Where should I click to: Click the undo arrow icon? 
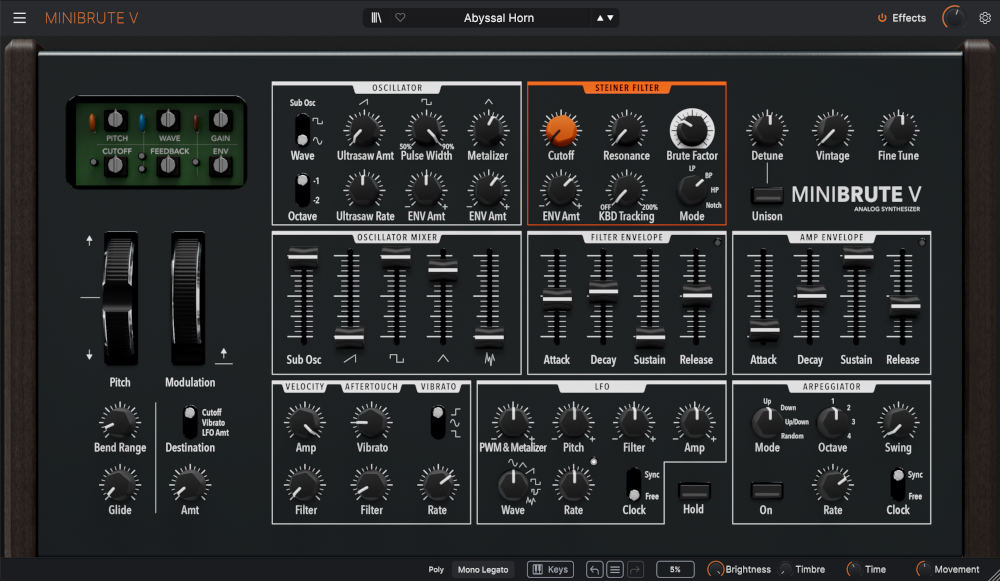595,569
